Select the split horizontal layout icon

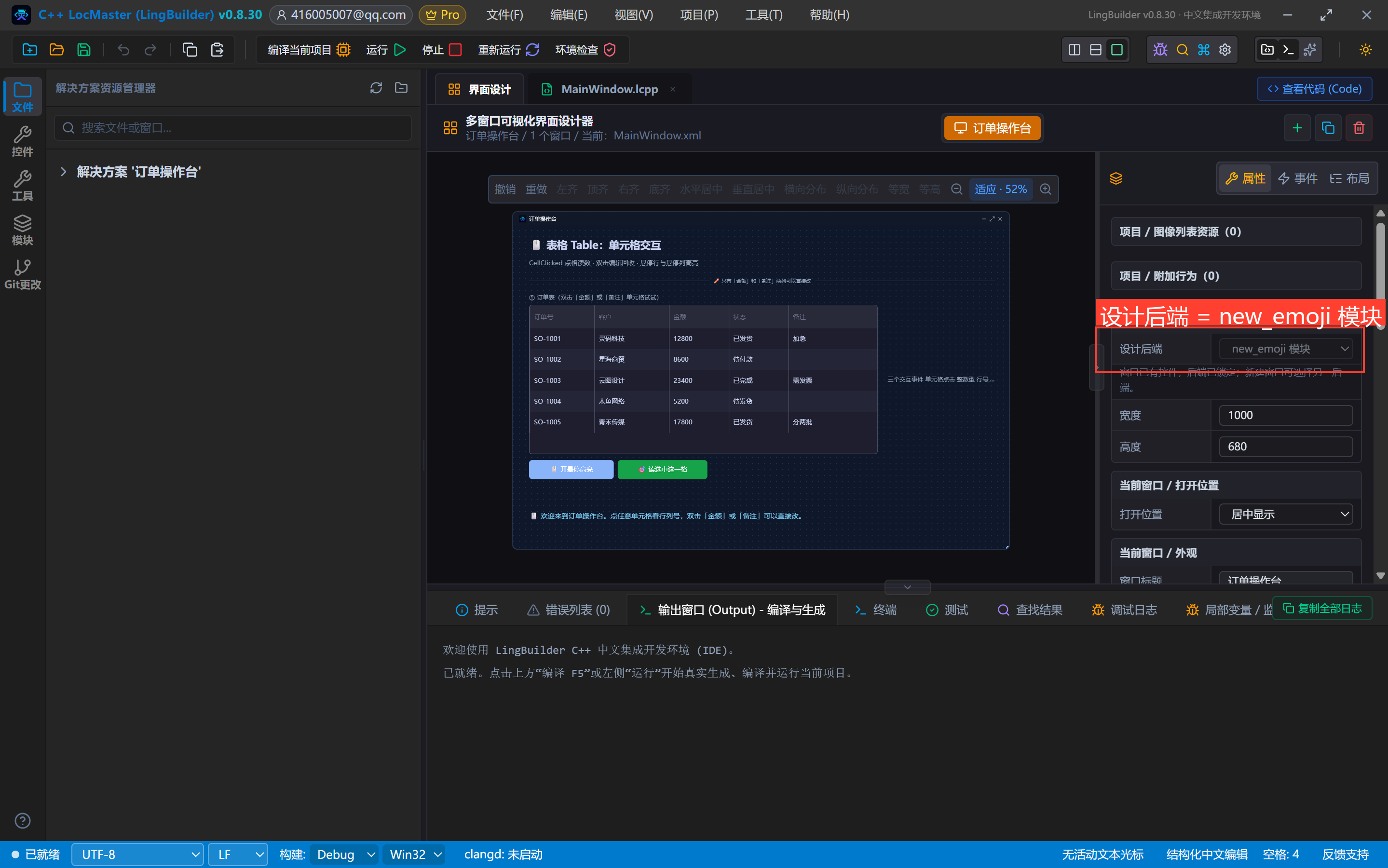1096,50
